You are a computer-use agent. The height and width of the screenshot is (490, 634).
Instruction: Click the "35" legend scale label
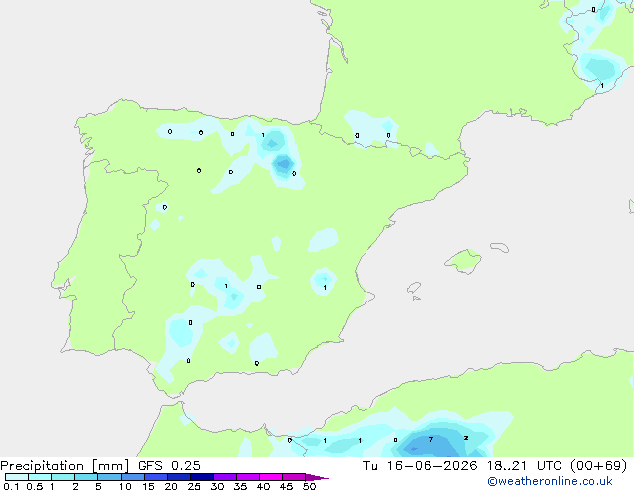tap(240, 486)
